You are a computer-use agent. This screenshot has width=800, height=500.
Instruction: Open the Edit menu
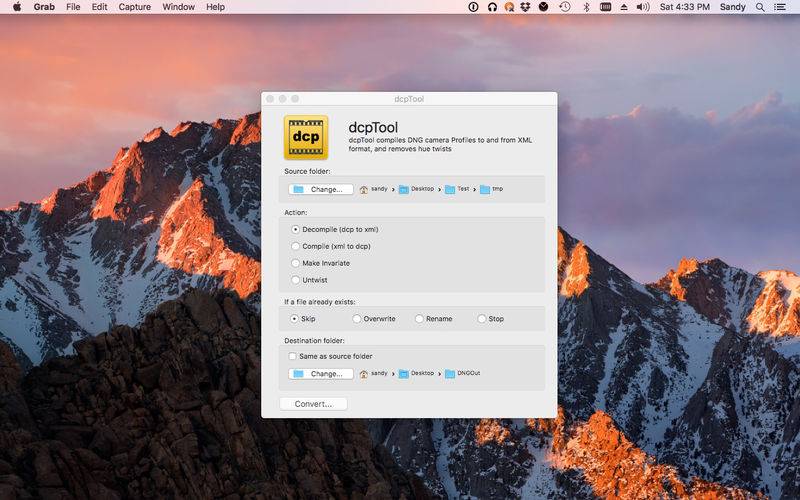pyautogui.click(x=99, y=7)
